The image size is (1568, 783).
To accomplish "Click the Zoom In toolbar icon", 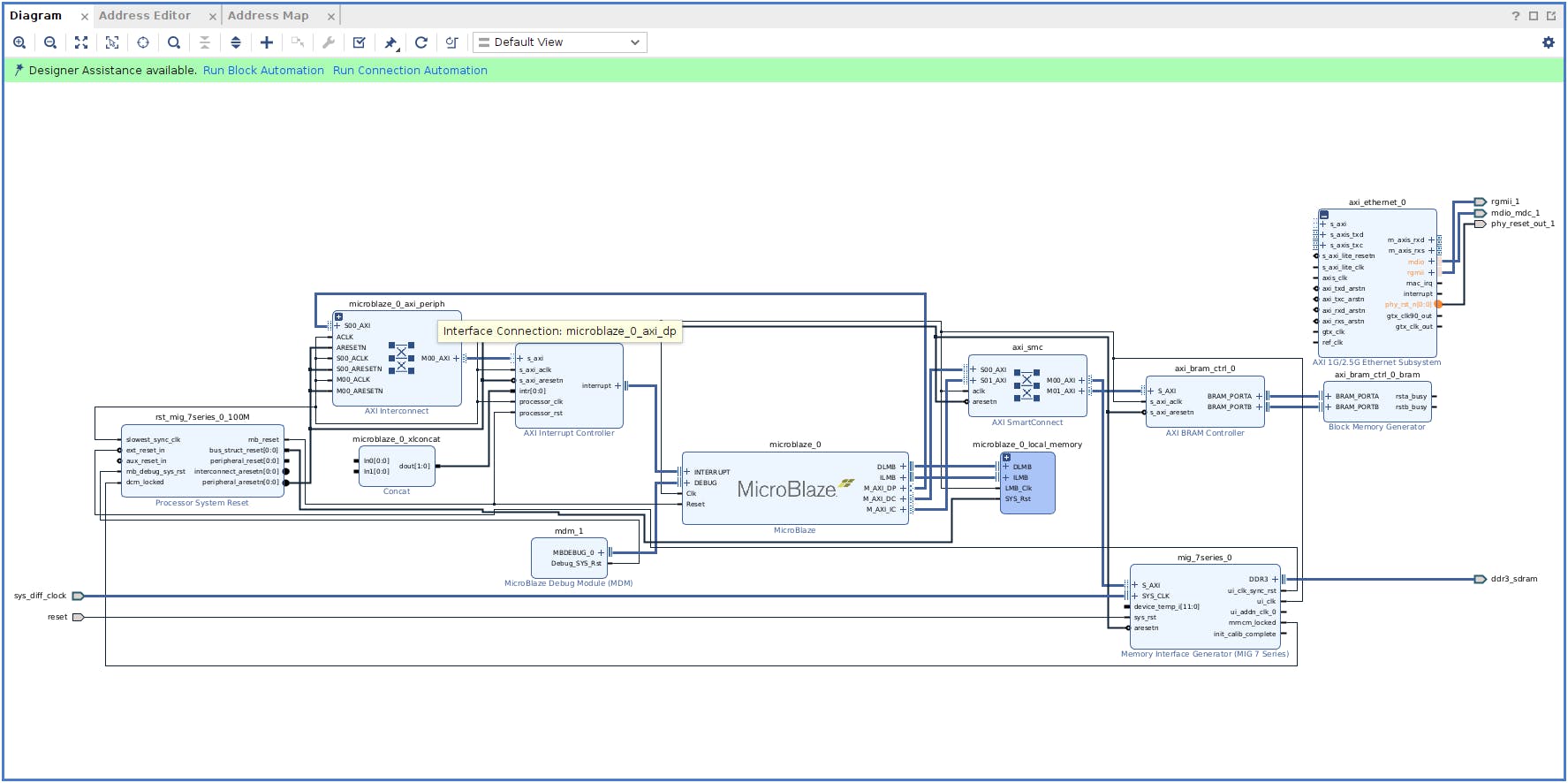I will pos(19,42).
